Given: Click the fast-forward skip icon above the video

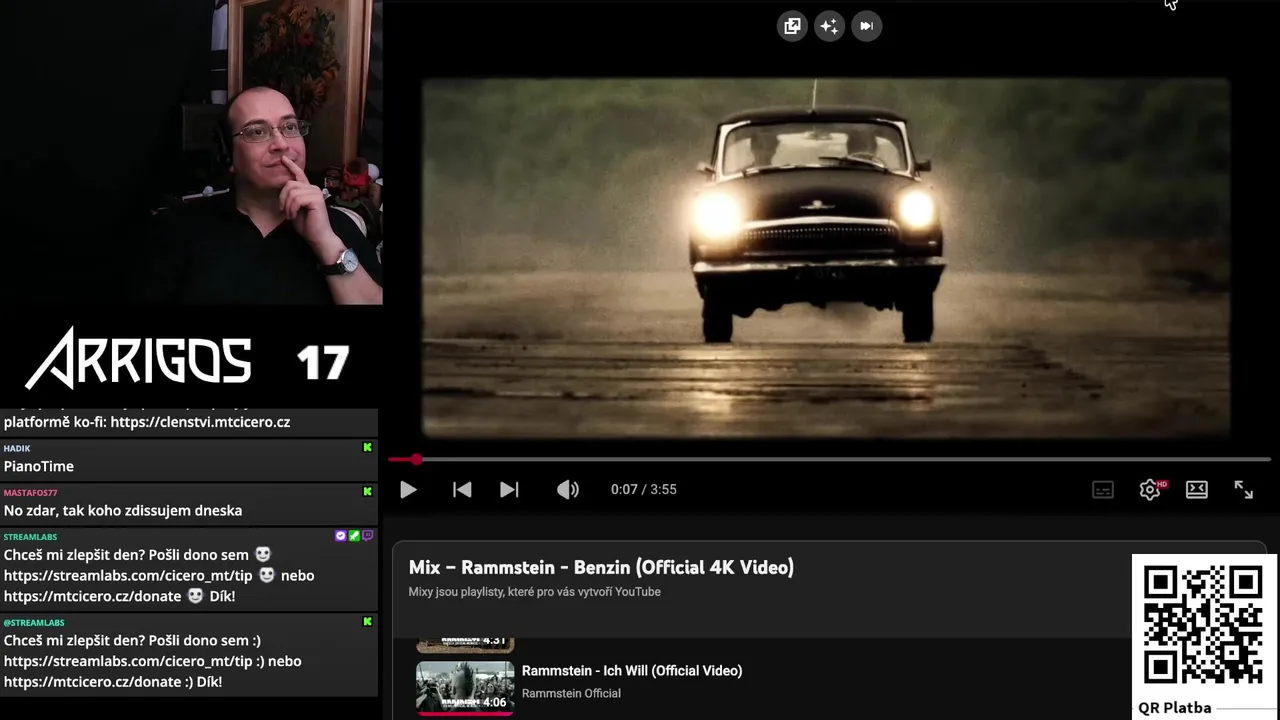Looking at the screenshot, I should coord(866,26).
